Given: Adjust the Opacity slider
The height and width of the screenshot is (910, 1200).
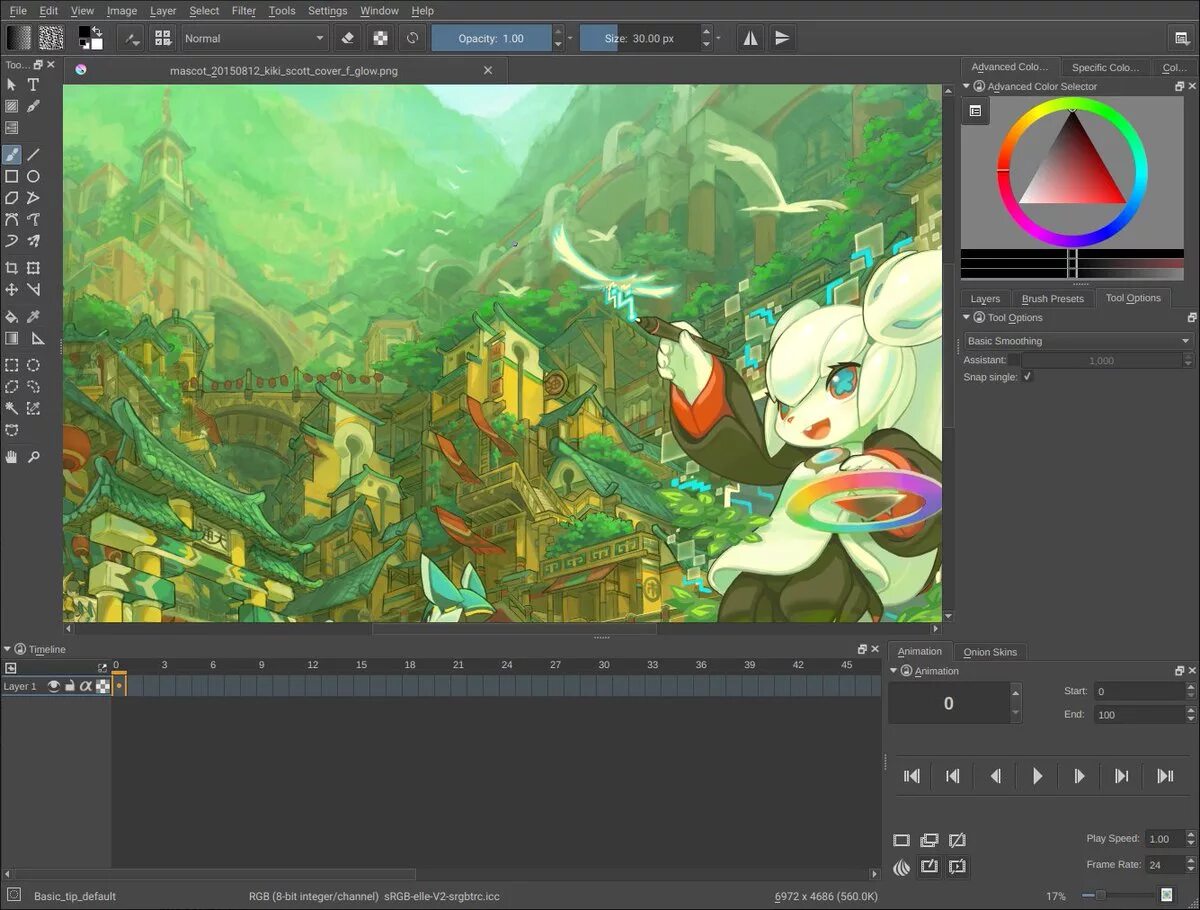Looking at the screenshot, I should pos(491,38).
